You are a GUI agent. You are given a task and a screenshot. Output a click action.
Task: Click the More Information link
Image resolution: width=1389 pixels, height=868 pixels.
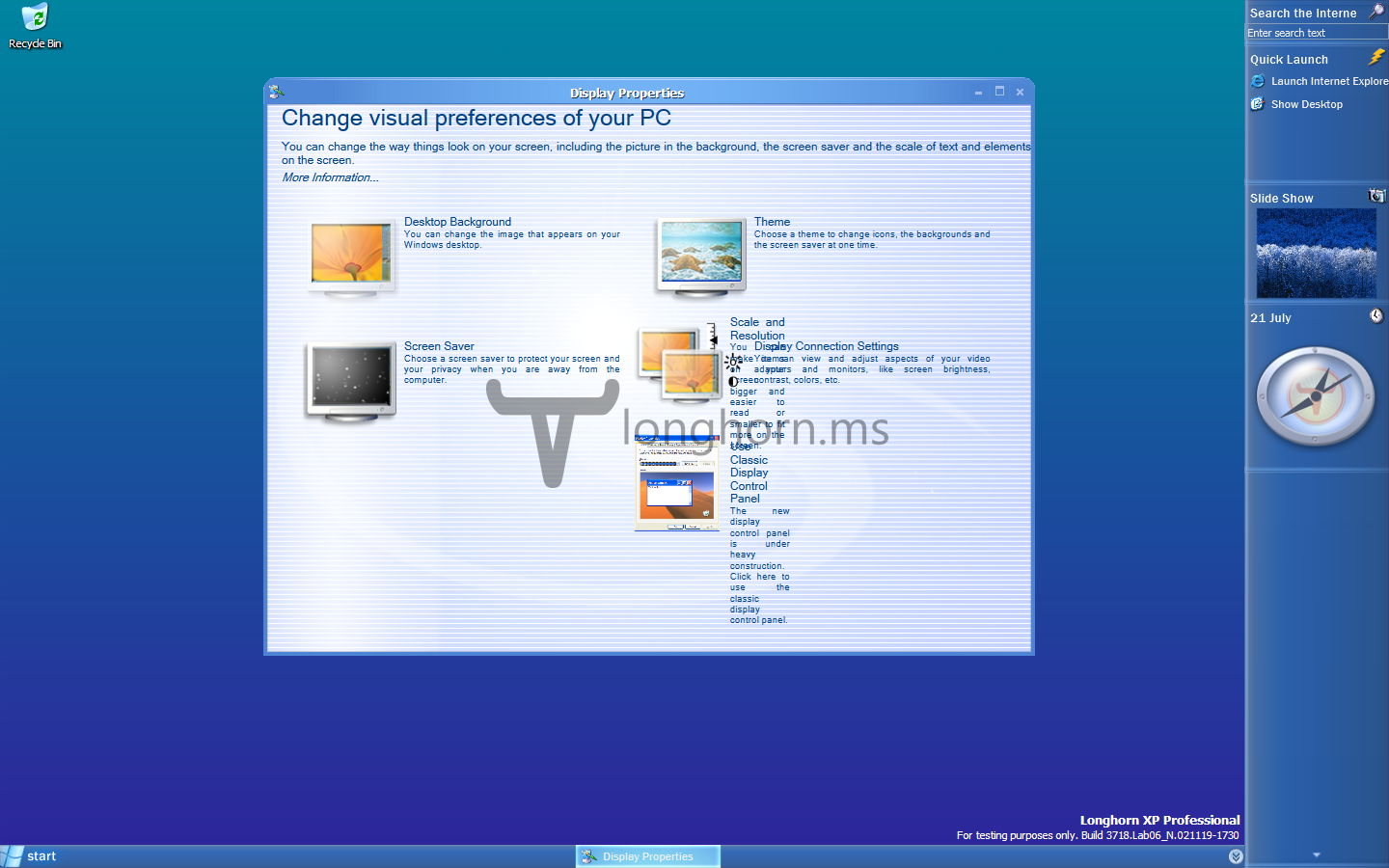[x=330, y=177]
